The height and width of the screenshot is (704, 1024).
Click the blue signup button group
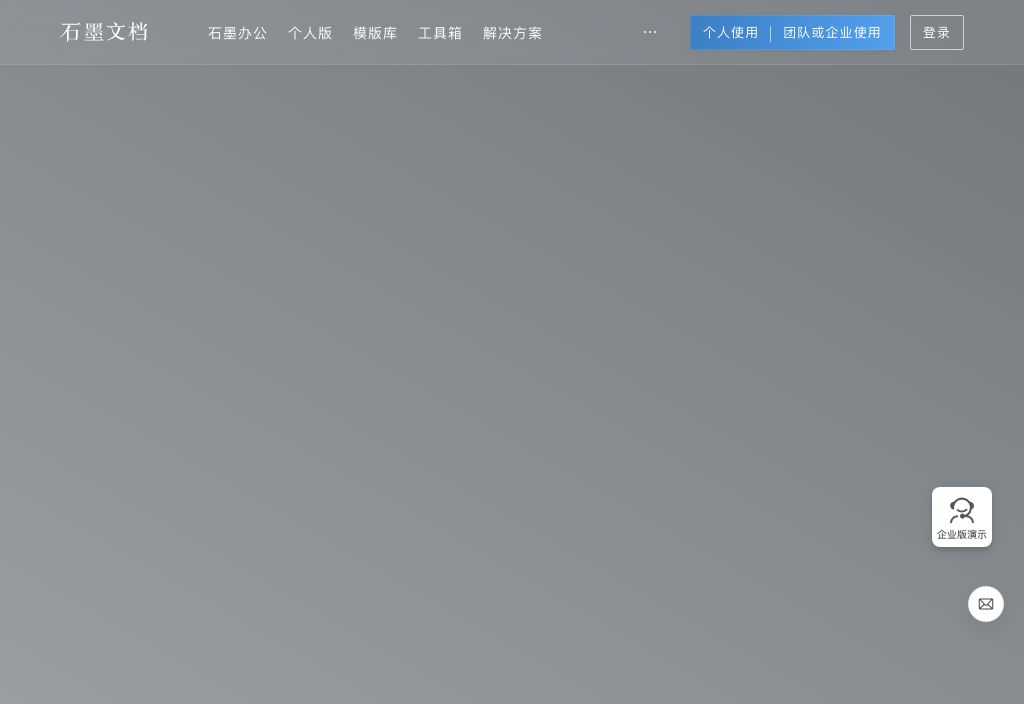[x=793, y=32]
